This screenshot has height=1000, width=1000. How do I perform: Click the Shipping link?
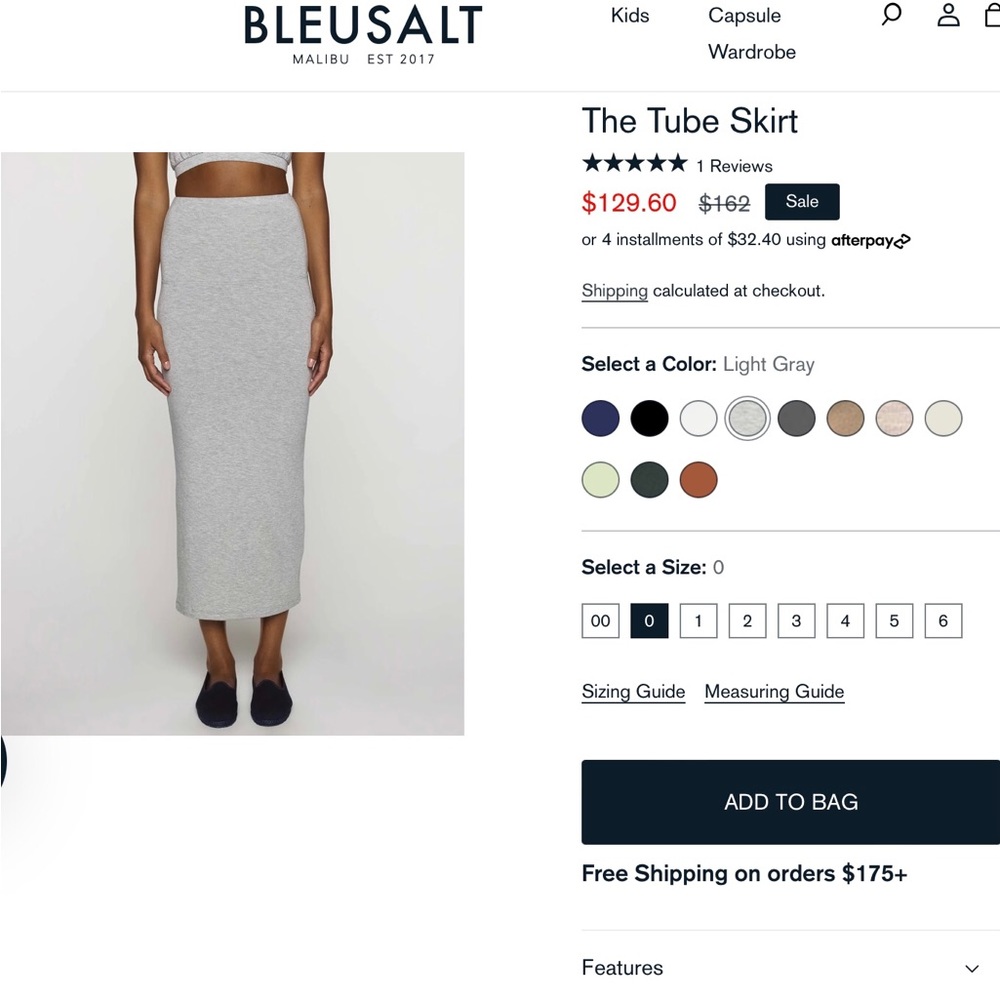[x=614, y=290]
